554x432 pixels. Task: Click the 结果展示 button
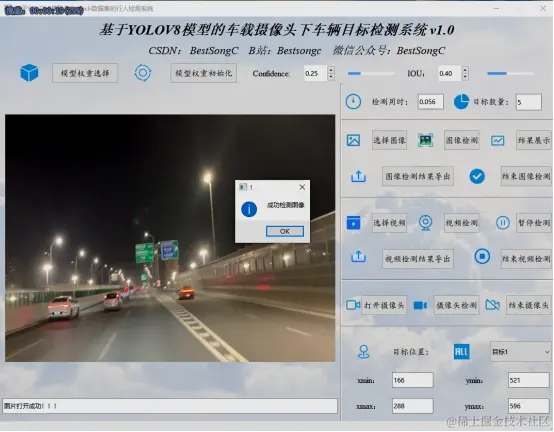[x=534, y=140]
